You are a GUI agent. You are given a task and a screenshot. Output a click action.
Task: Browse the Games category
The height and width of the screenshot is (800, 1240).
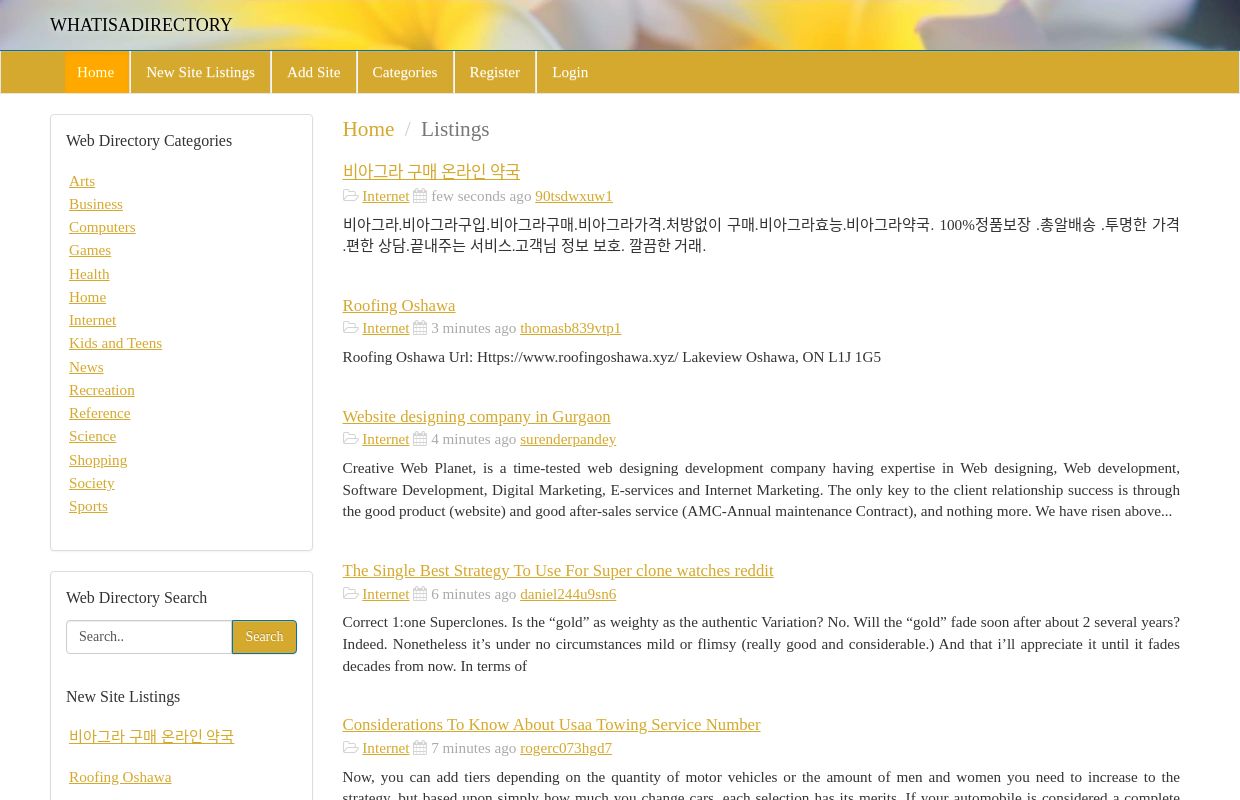coord(90,250)
